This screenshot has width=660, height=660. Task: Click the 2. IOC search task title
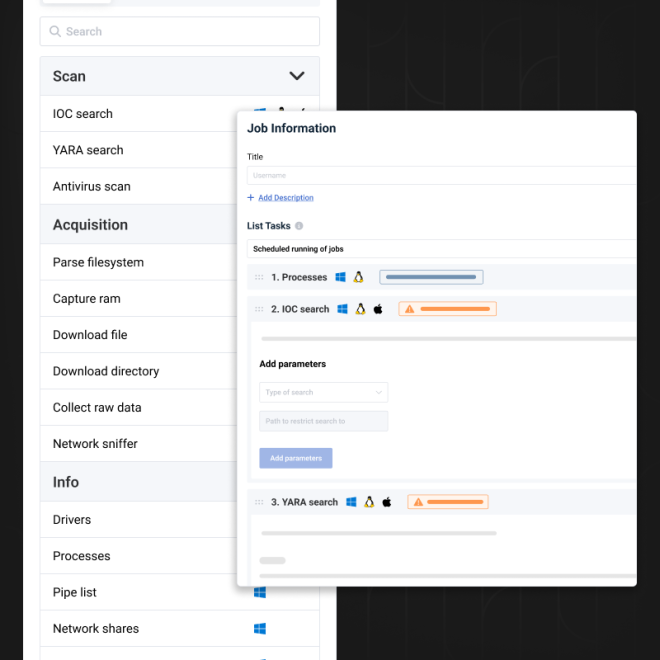click(300, 309)
